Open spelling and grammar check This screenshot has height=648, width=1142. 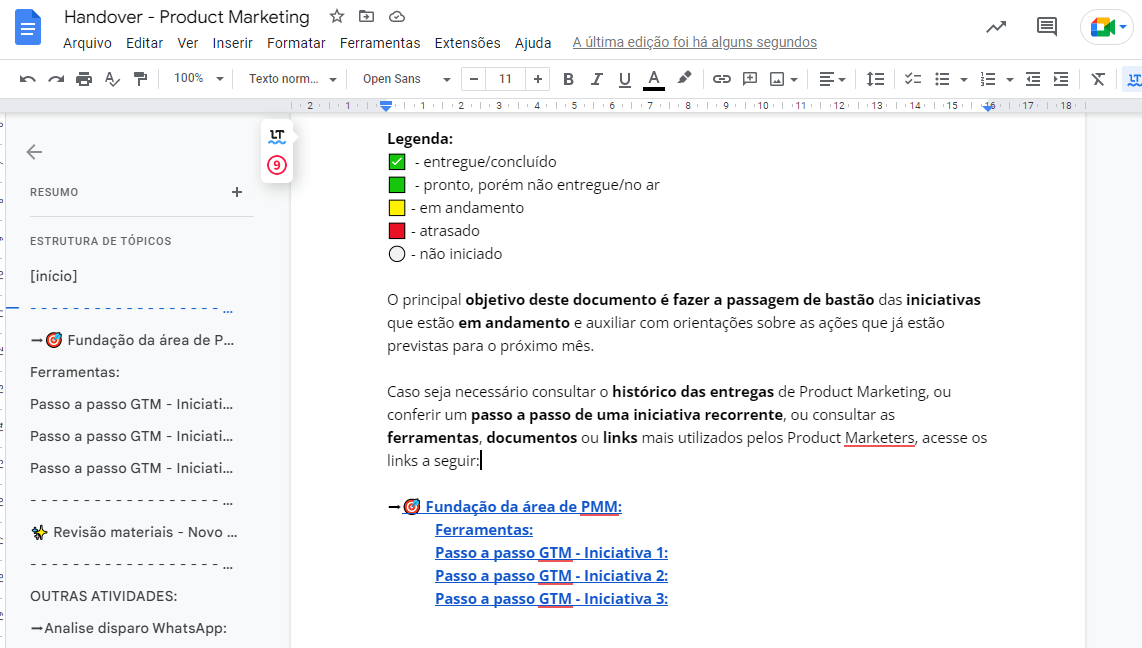click(111, 78)
